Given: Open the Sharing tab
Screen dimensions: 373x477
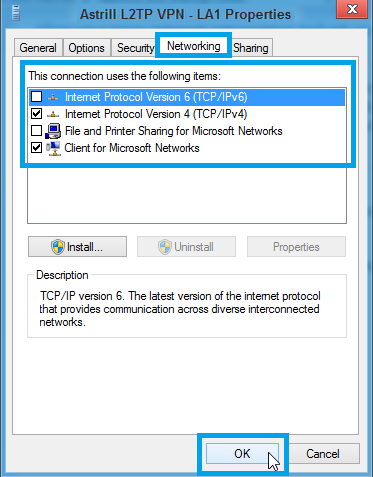Looking at the screenshot, I should pos(251,48).
